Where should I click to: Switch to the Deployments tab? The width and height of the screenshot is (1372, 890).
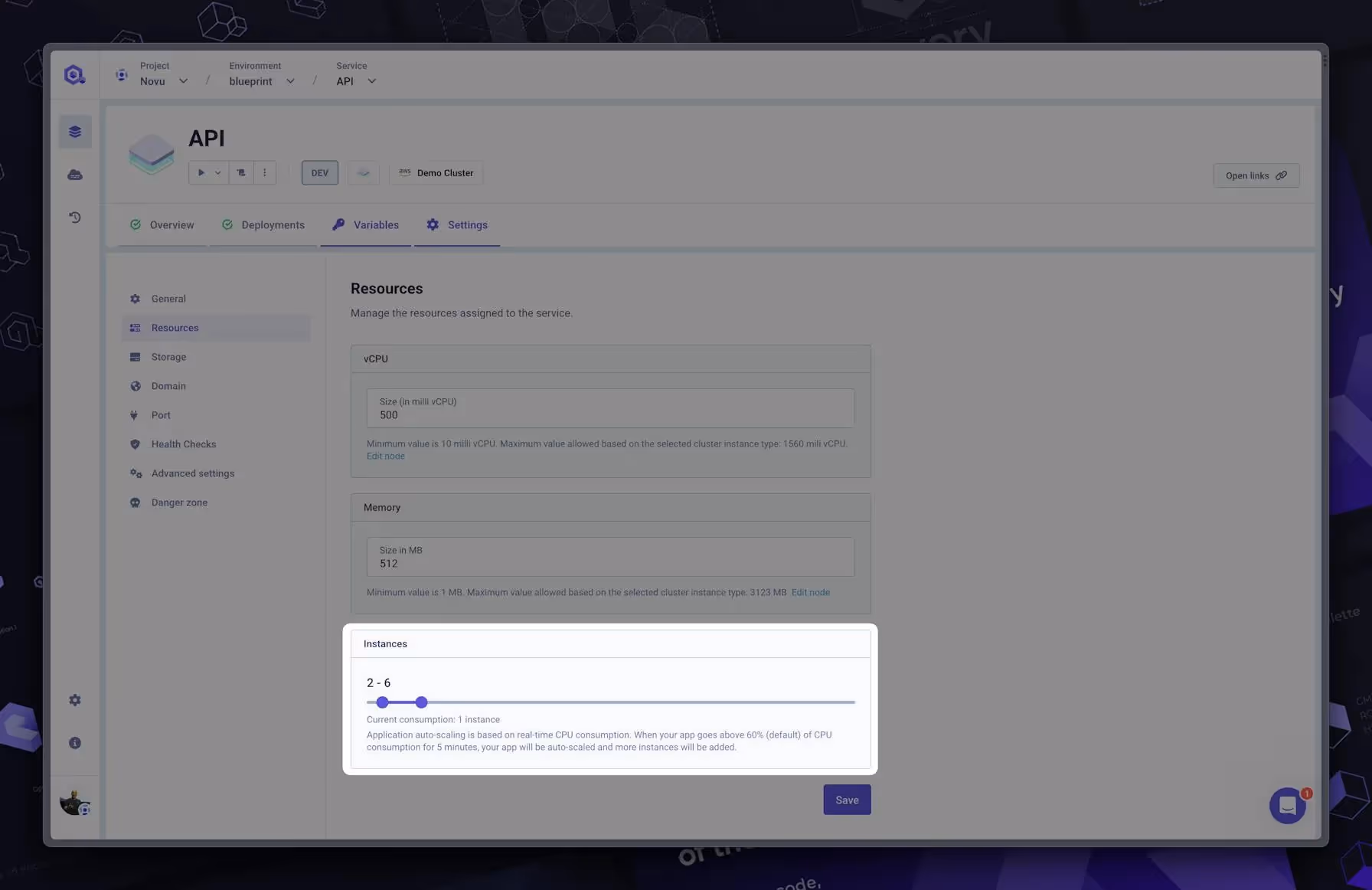273,224
